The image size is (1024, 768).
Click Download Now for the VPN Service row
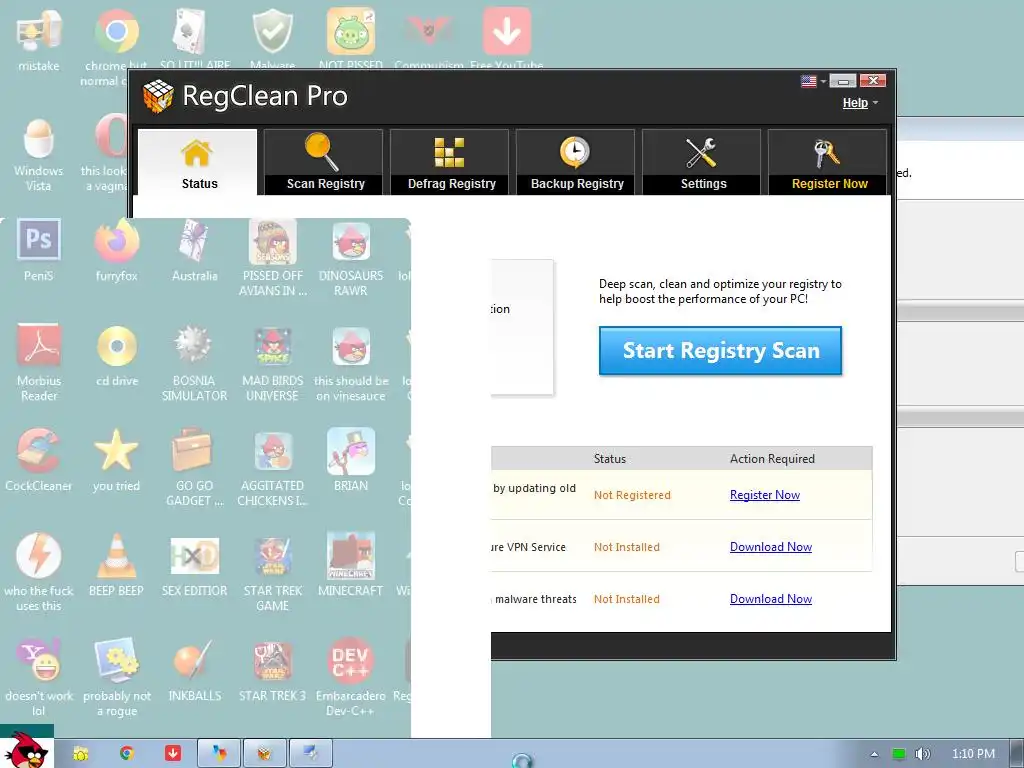(771, 547)
